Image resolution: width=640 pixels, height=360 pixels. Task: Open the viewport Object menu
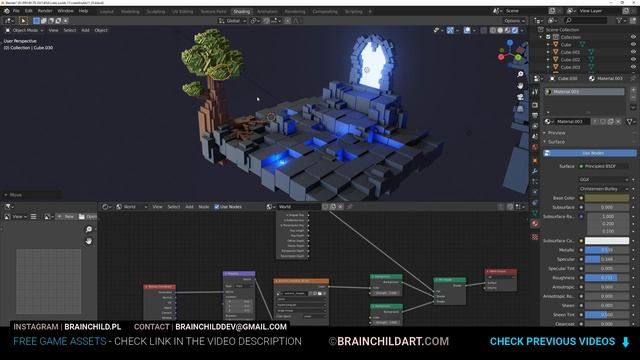[x=101, y=30]
